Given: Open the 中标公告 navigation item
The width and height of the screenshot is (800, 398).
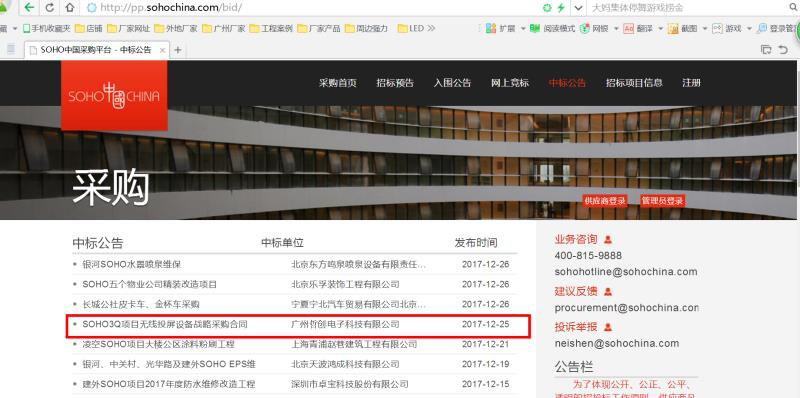Looking at the screenshot, I should (x=567, y=83).
